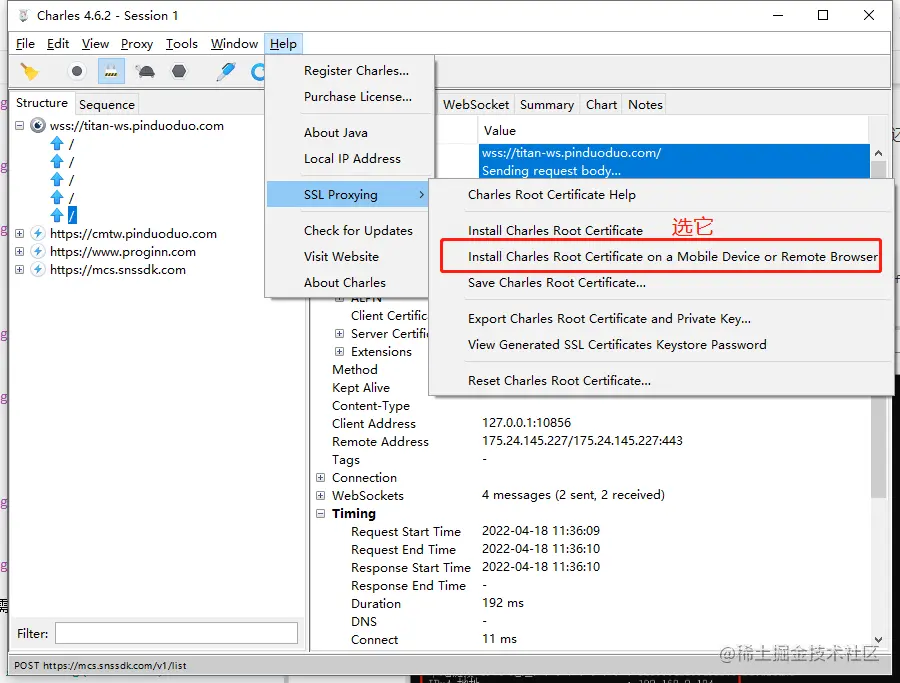Select the highlighted last '/' request under titan-ws

click(x=72, y=215)
